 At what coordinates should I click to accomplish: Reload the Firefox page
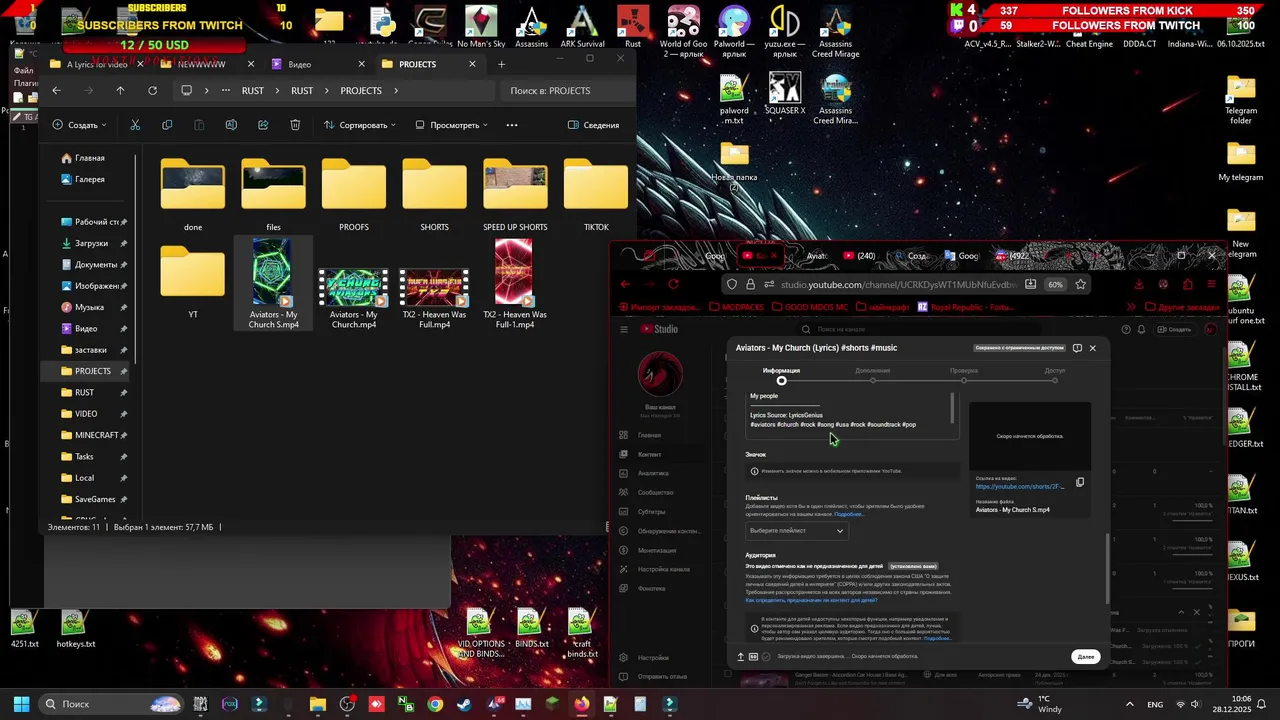[673, 284]
